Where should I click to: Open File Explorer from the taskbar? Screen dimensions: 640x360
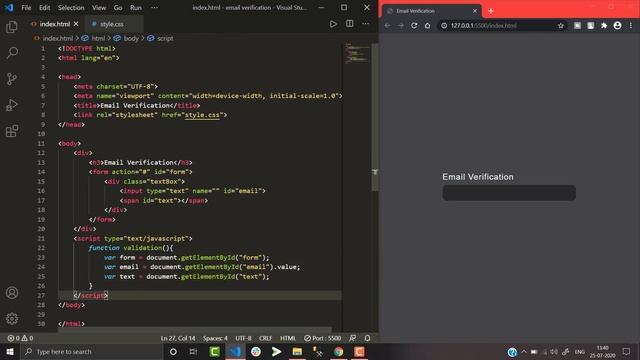tap(297, 351)
